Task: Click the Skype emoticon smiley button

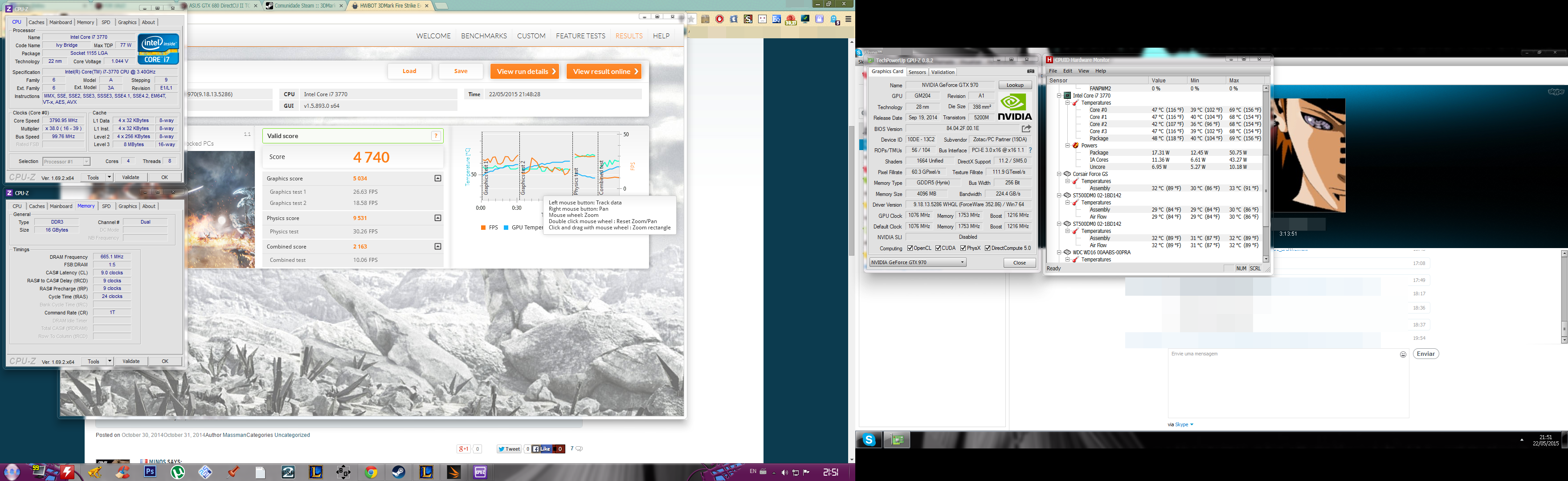Action: tap(1403, 355)
